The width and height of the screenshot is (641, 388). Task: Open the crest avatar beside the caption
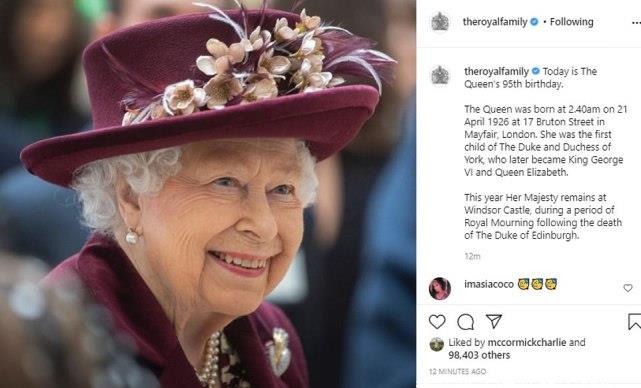click(440, 75)
